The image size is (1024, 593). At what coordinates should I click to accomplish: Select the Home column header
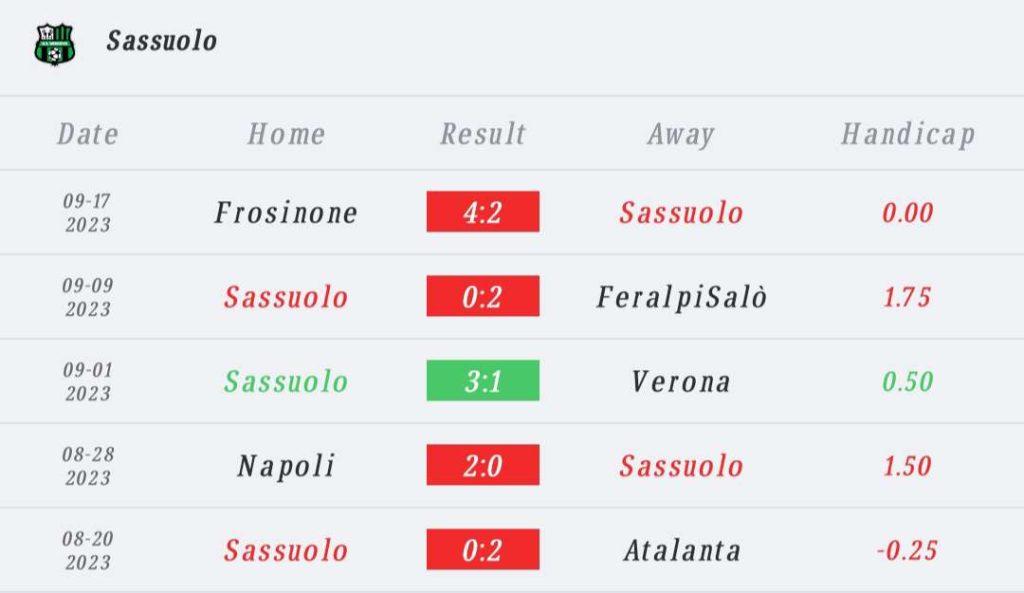(x=286, y=134)
